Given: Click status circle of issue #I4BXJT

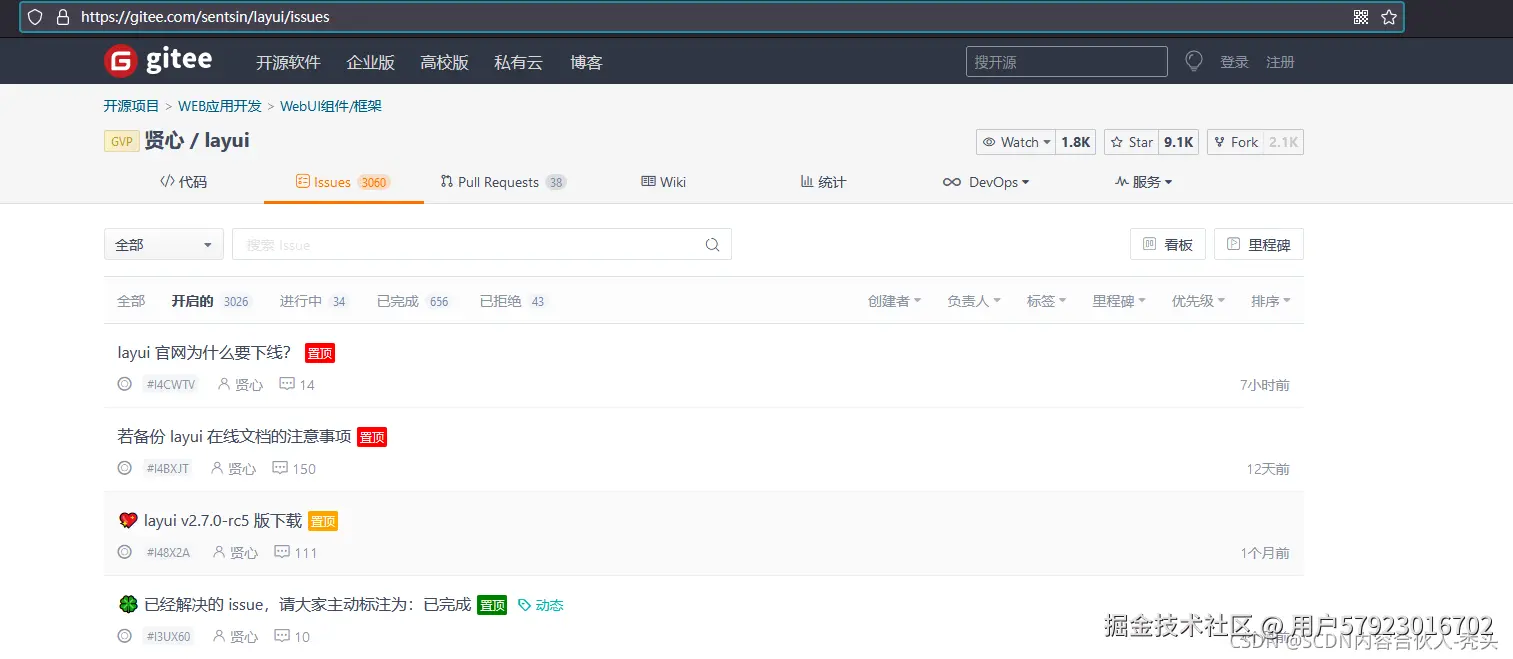Looking at the screenshot, I should click(125, 468).
